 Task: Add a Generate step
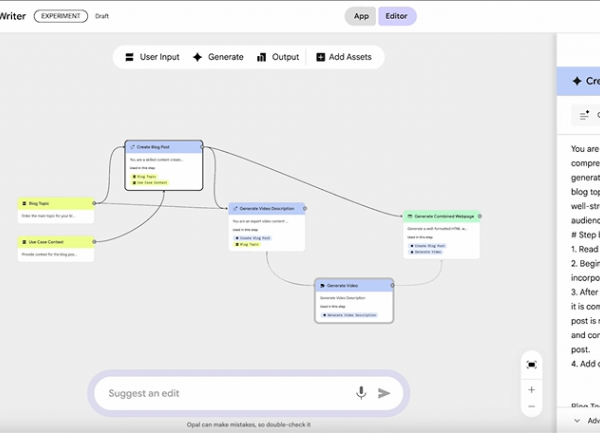pyautogui.click(x=218, y=57)
